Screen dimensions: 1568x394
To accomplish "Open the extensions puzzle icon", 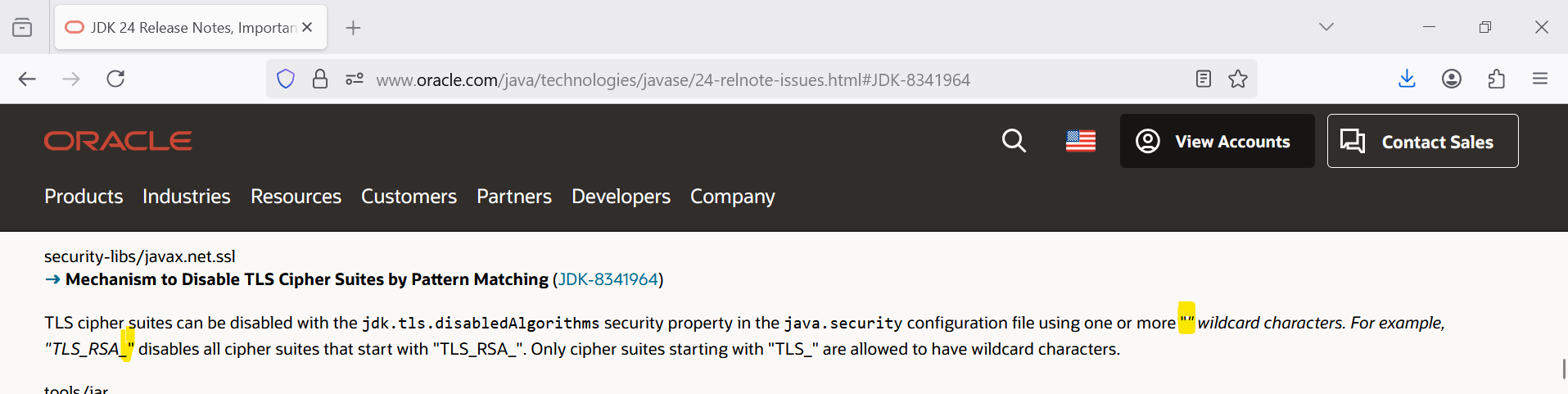I will click(1496, 79).
